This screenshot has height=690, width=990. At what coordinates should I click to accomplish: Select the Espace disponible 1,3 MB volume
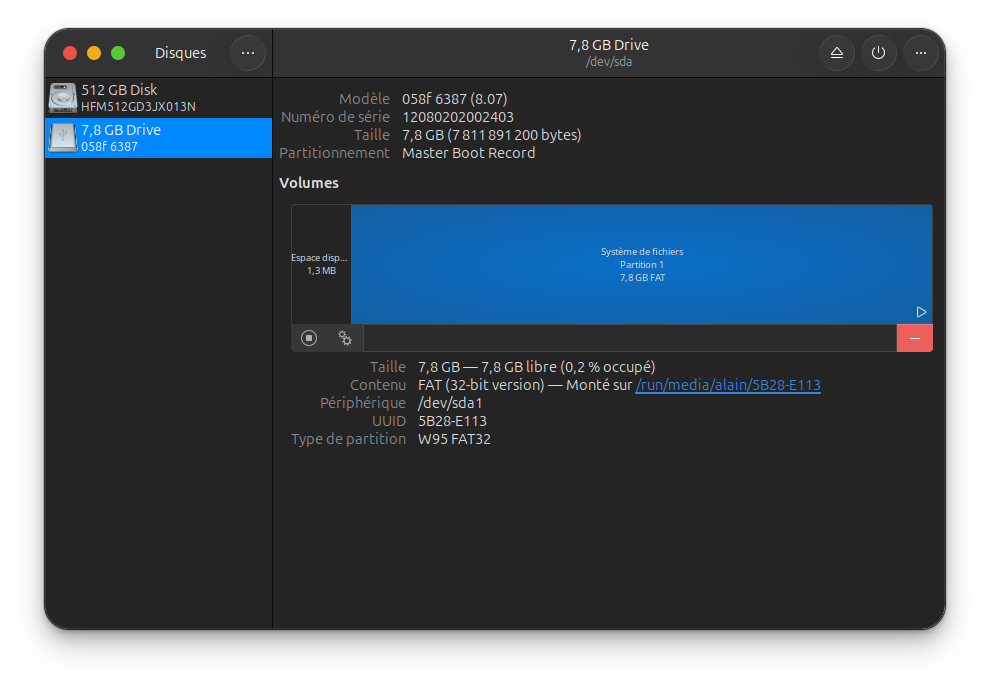coord(321,264)
